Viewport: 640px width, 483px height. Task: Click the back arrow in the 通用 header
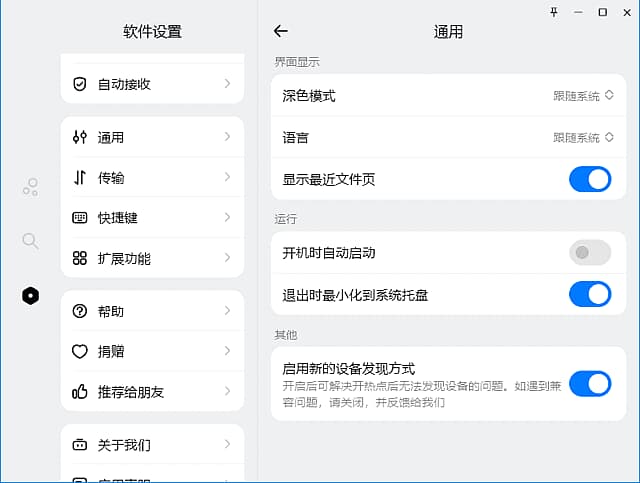pyautogui.click(x=281, y=32)
